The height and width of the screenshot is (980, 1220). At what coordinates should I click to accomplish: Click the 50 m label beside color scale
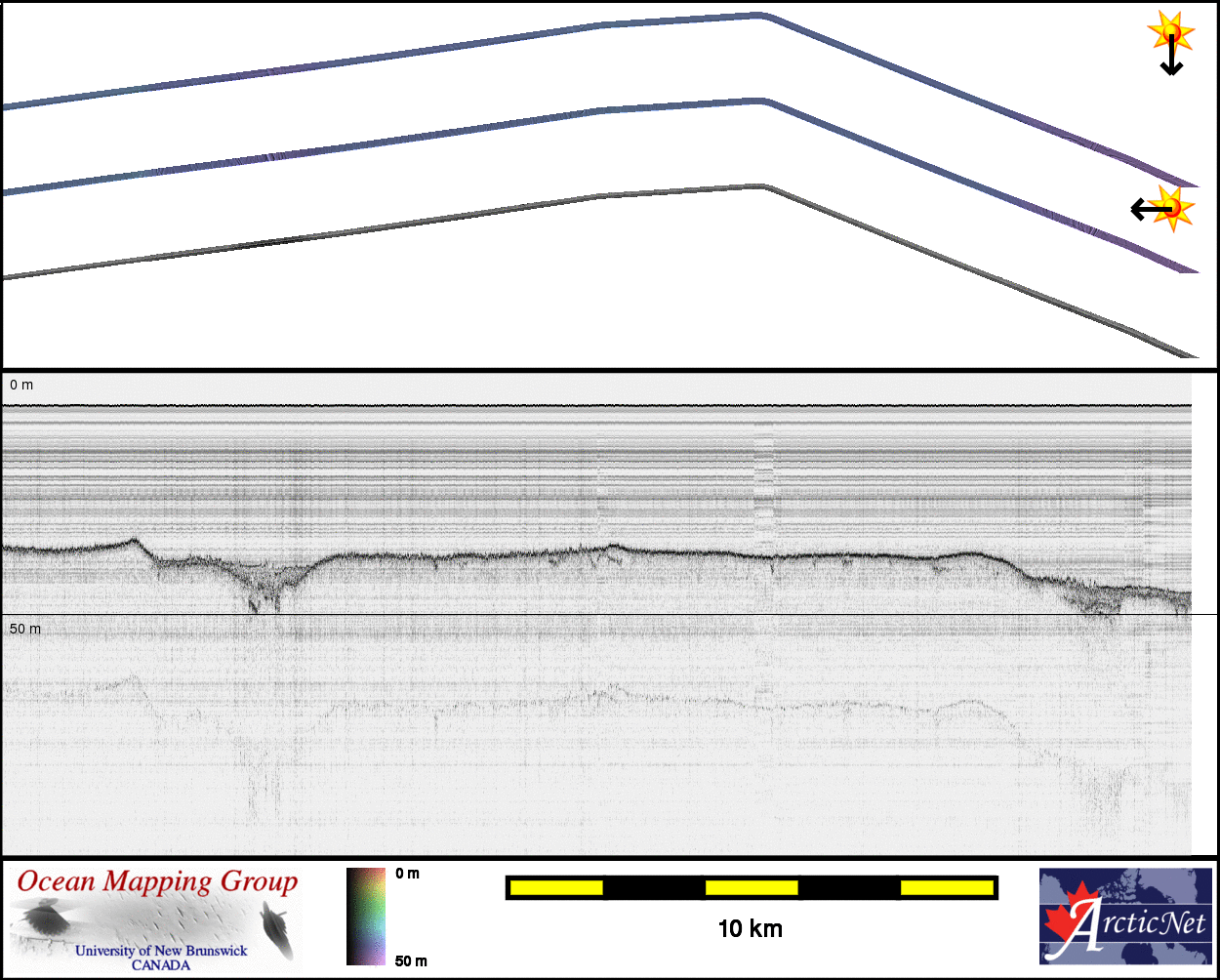(x=411, y=961)
